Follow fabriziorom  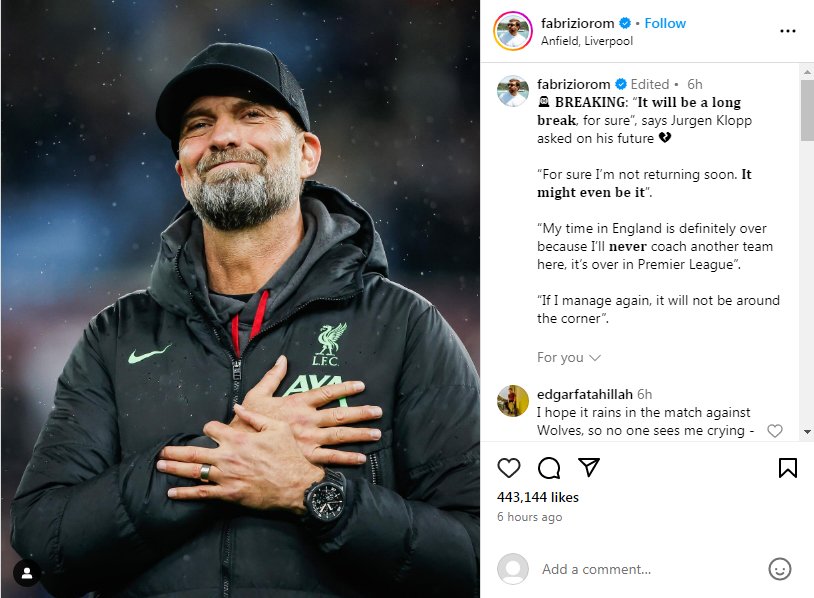(665, 23)
